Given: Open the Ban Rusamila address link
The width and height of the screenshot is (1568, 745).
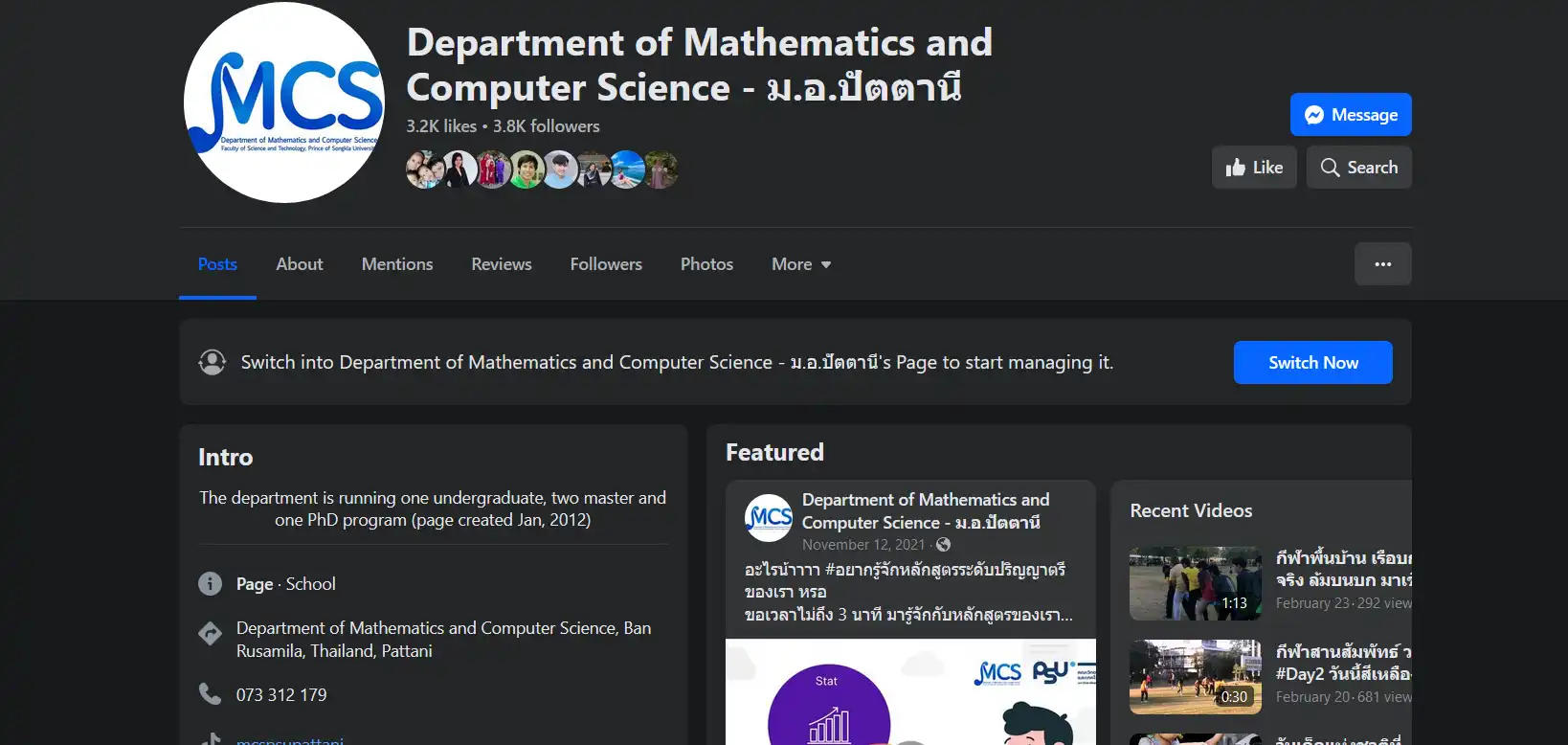Looking at the screenshot, I should (x=444, y=640).
